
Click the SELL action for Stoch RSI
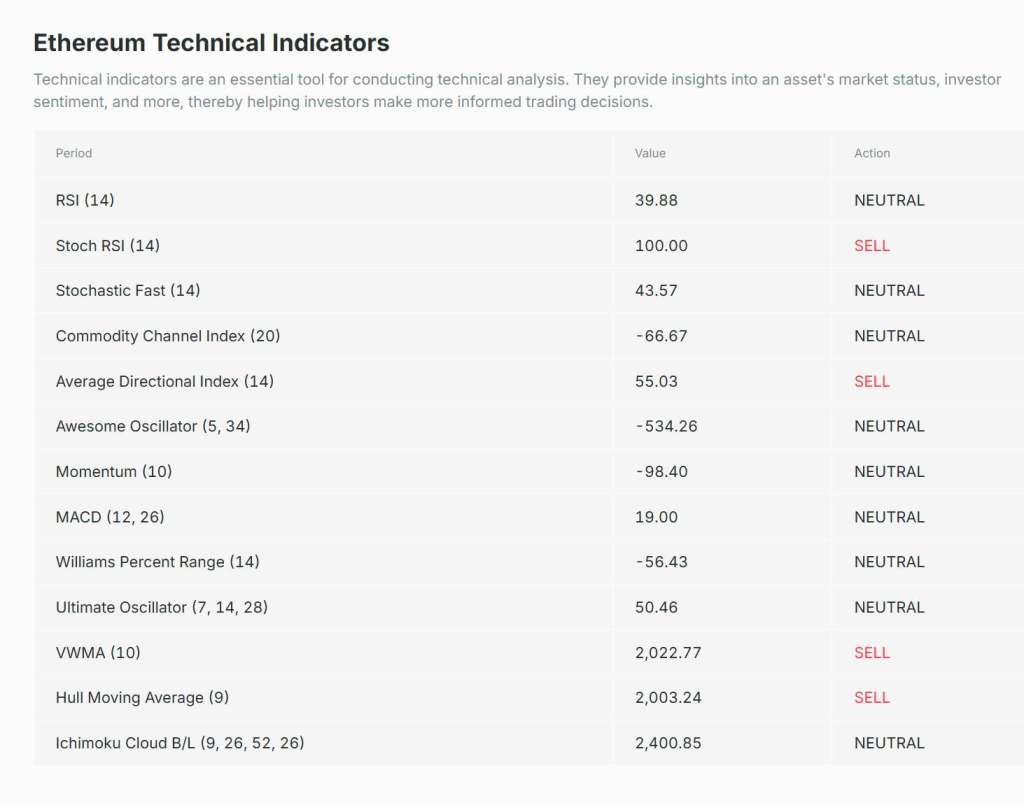[x=872, y=245]
